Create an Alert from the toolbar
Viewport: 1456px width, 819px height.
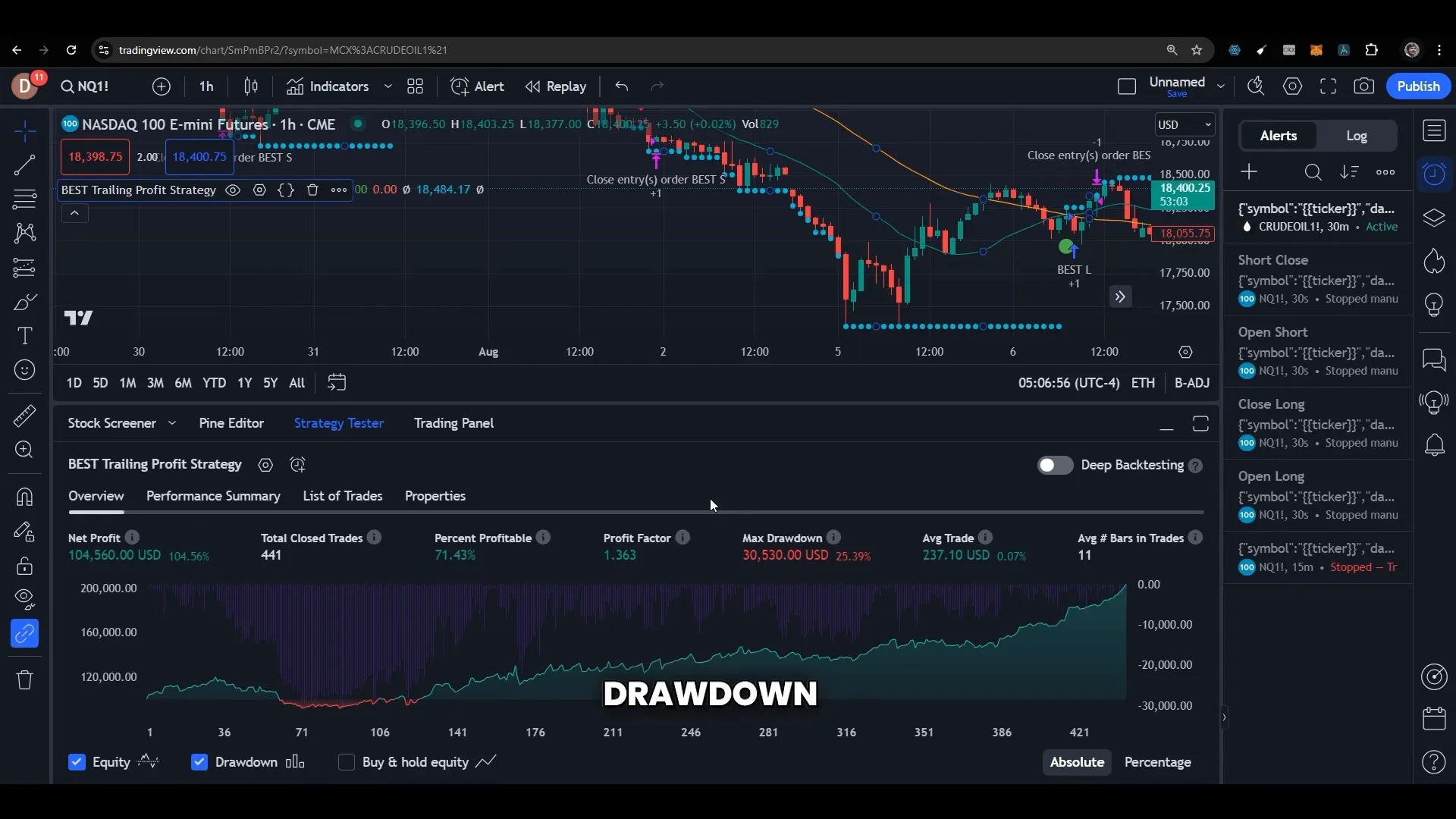[477, 86]
